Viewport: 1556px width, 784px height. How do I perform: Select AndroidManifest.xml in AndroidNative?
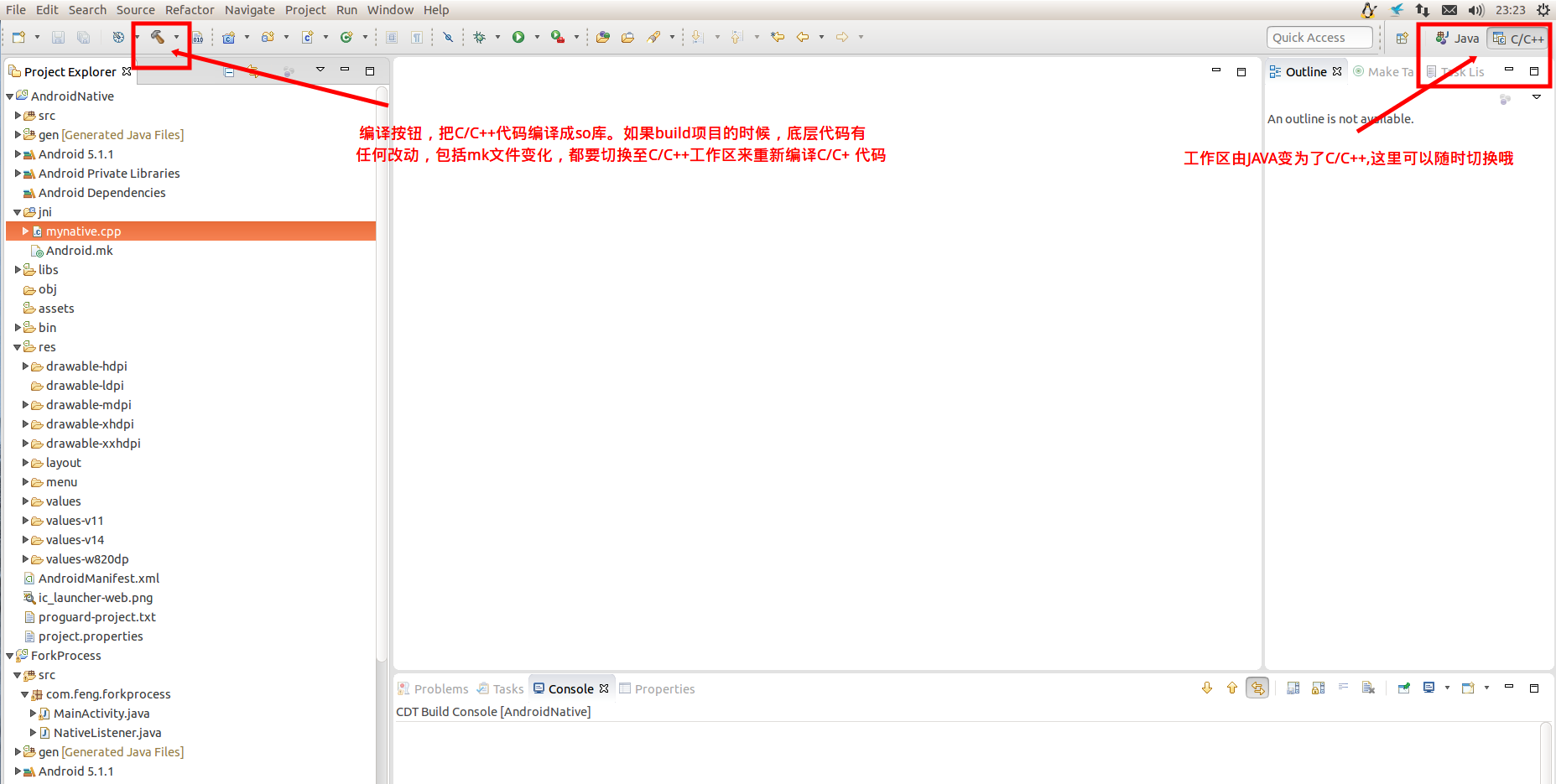click(x=98, y=579)
